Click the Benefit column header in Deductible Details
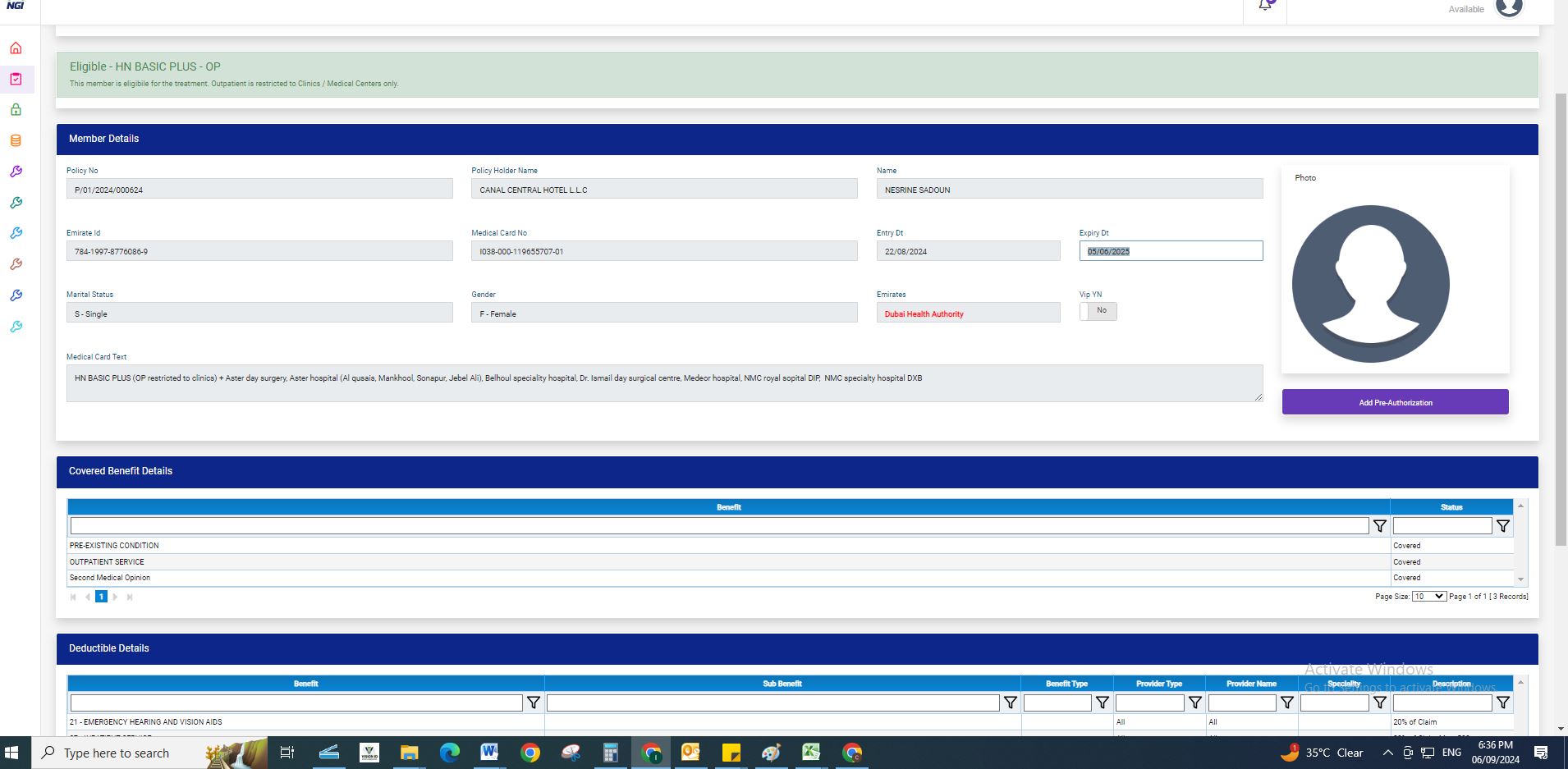Screen dimensions: 1568x769 coord(305,684)
